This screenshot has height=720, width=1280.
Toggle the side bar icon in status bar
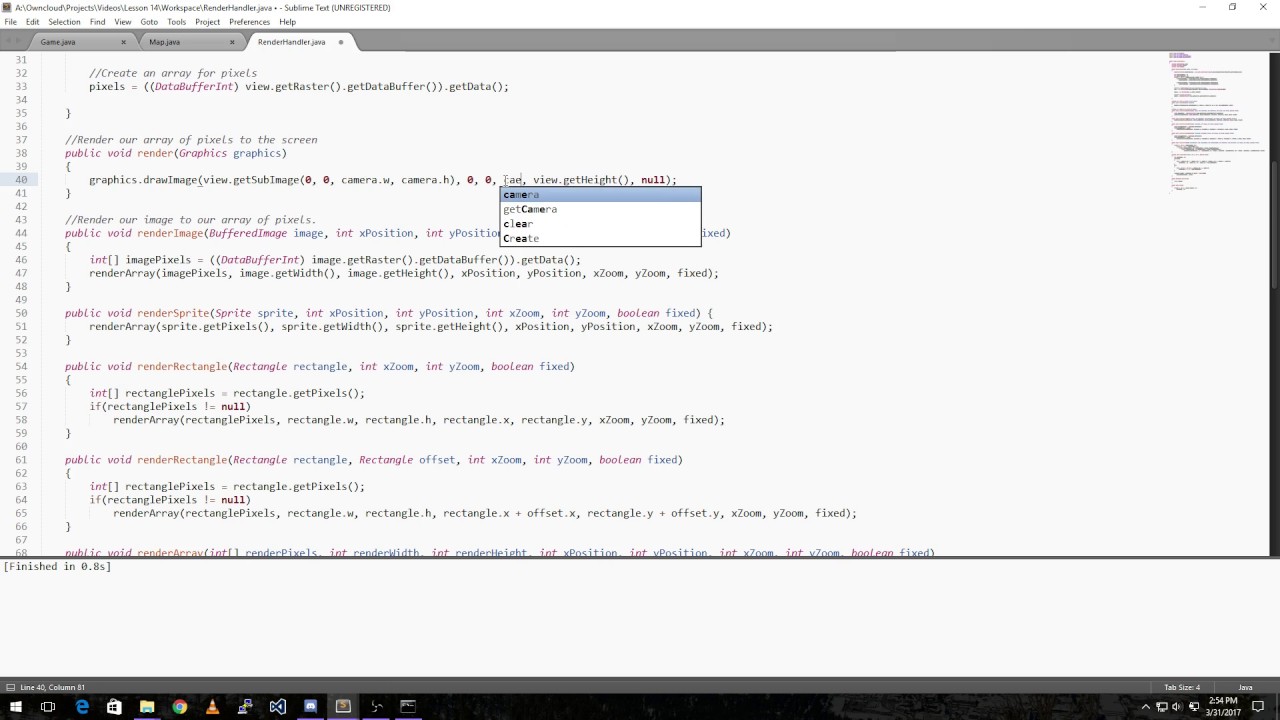(10, 687)
